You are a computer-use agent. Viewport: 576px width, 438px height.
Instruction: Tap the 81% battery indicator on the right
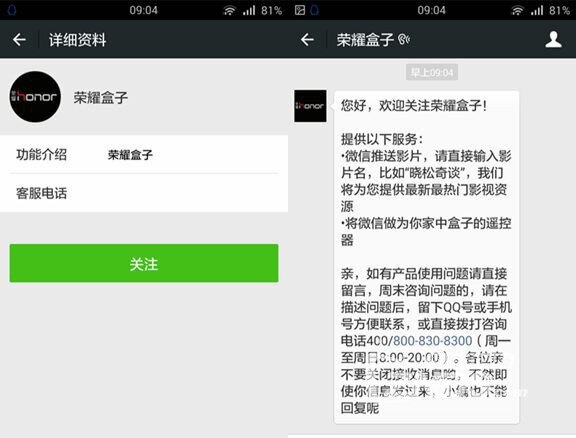coord(559,10)
